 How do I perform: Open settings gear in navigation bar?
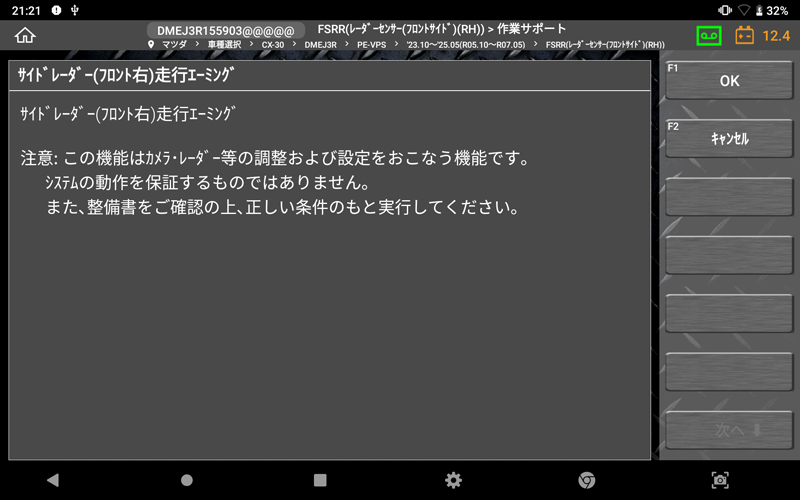point(453,480)
